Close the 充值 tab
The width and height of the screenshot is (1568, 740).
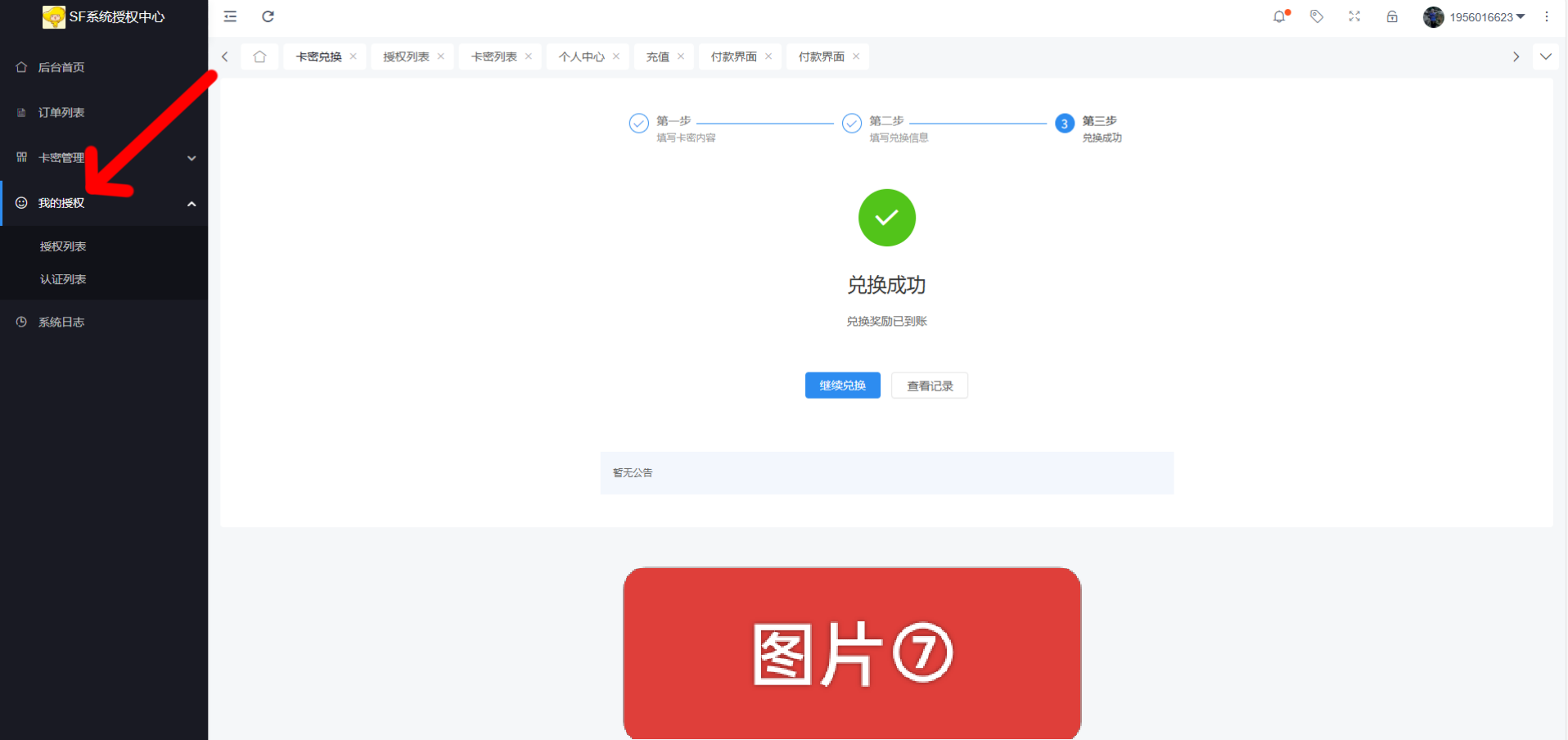tap(681, 56)
